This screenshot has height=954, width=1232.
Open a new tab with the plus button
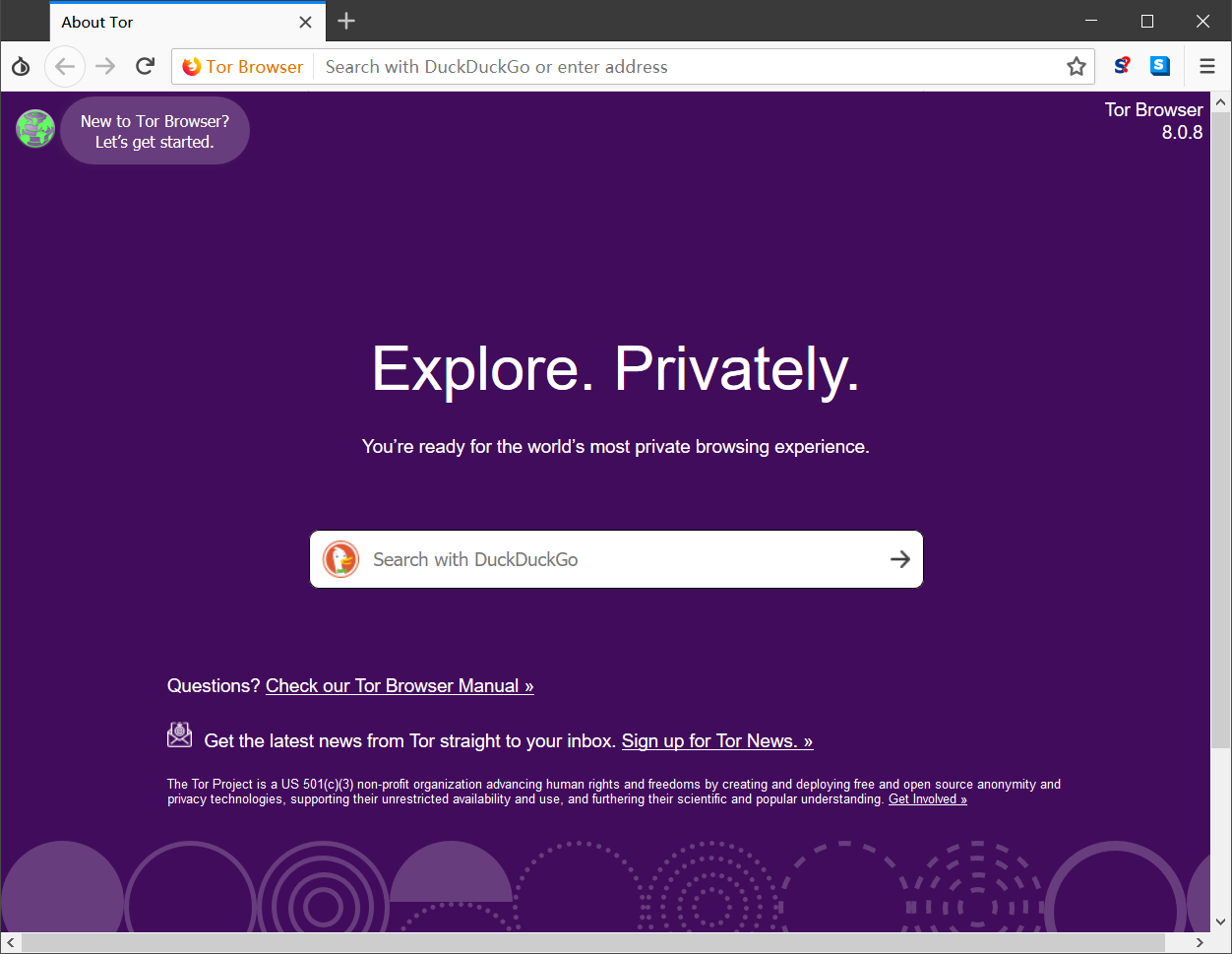click(x=346, y=21)
